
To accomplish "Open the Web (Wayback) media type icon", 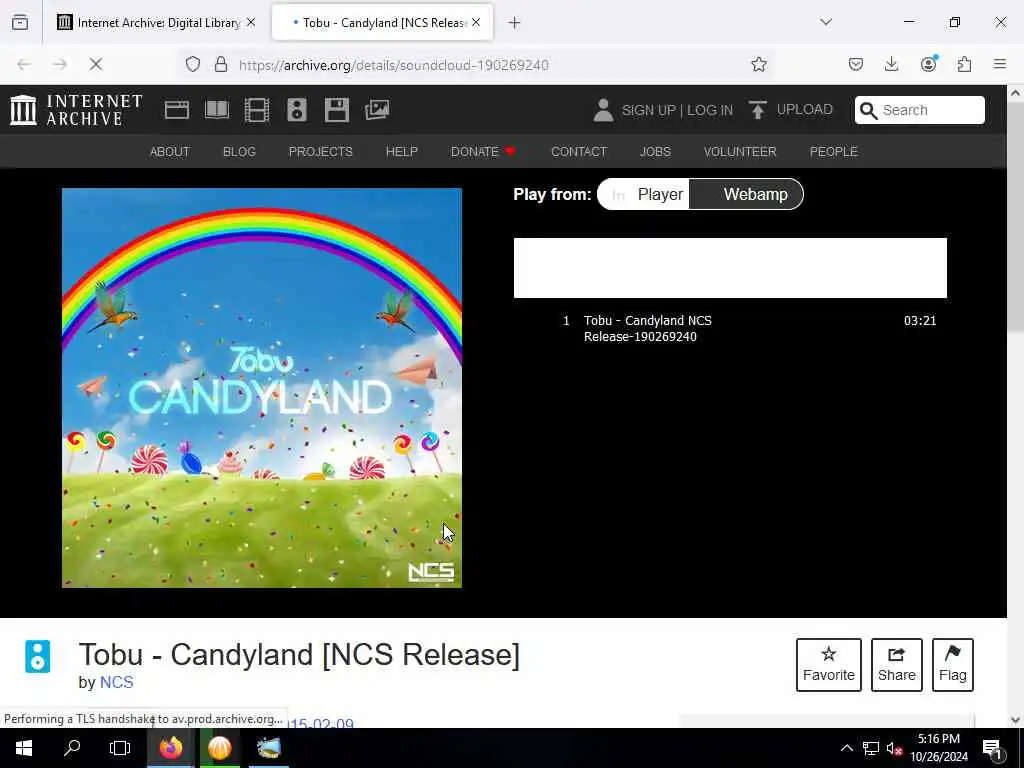I will click(x=176, y=110).
